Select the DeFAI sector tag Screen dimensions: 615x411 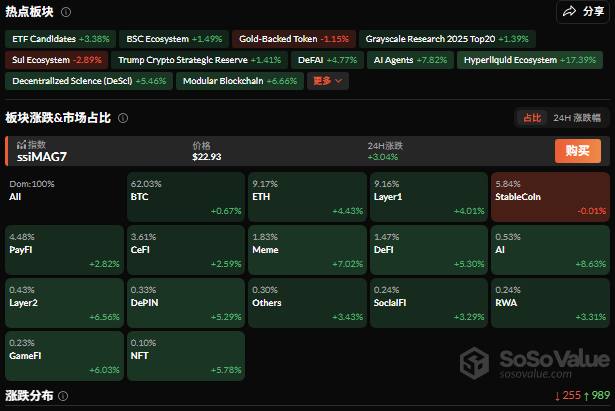click(327, 60)
